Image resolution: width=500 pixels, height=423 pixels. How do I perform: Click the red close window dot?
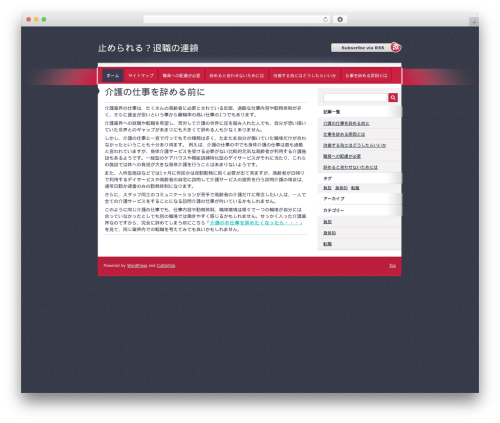coord(29,19)
